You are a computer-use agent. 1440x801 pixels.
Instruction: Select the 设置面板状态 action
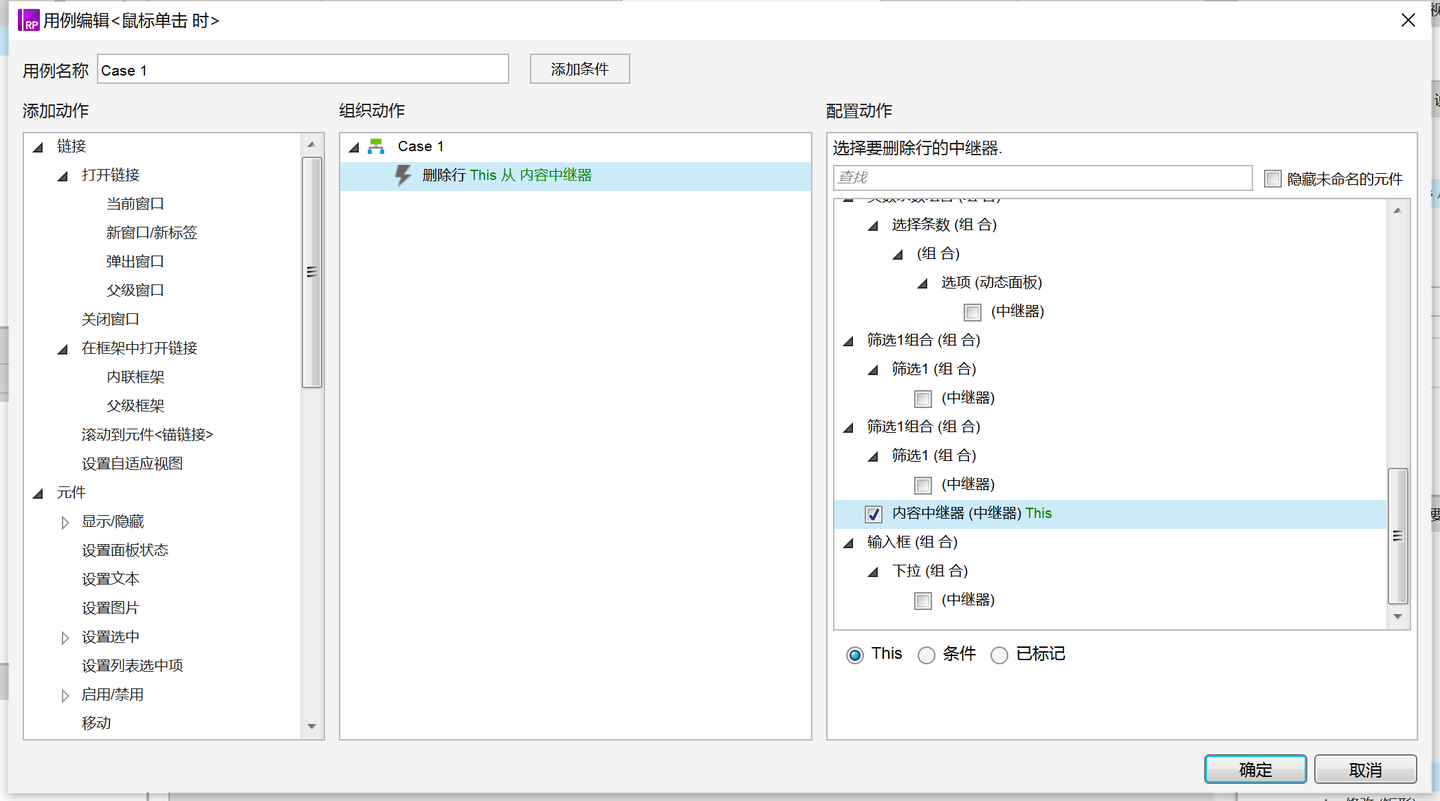pyautogui.click(x=125, y=551)
